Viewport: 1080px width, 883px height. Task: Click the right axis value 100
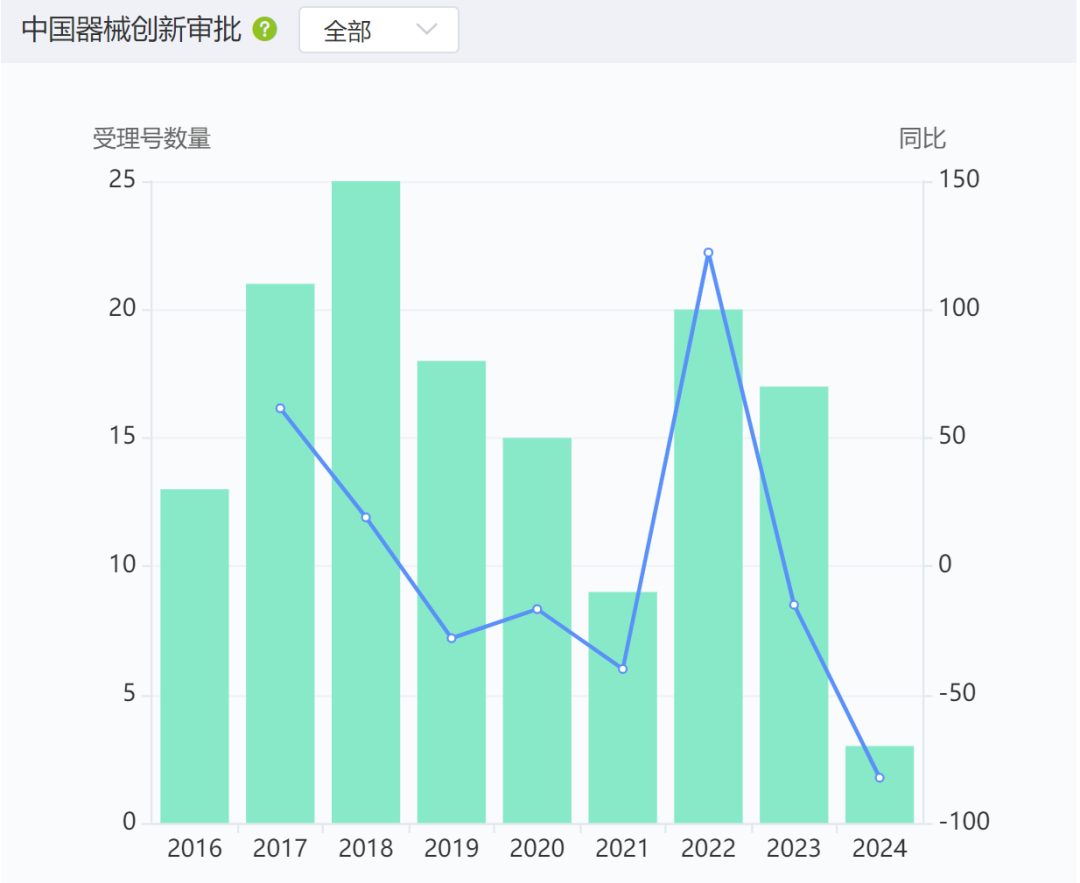tap(959, 308)
